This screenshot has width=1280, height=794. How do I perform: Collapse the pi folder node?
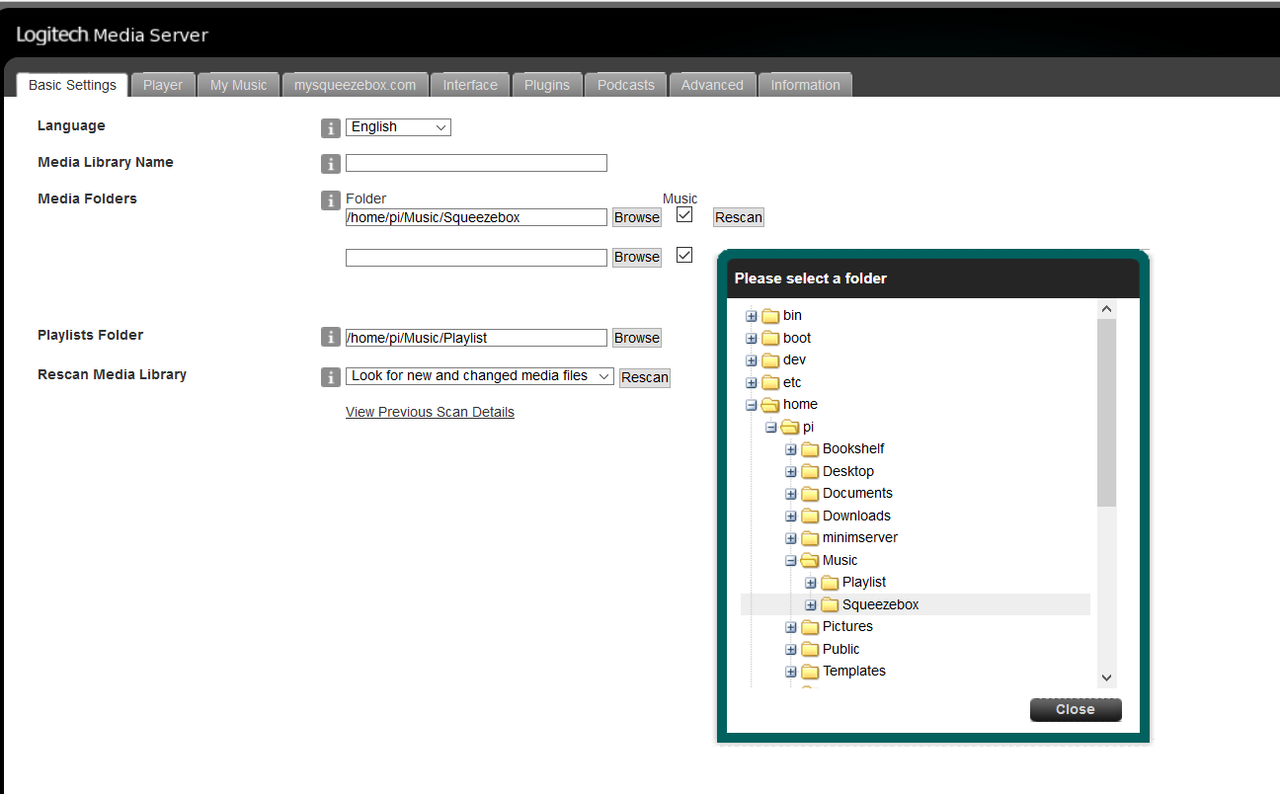click(771, 427)
